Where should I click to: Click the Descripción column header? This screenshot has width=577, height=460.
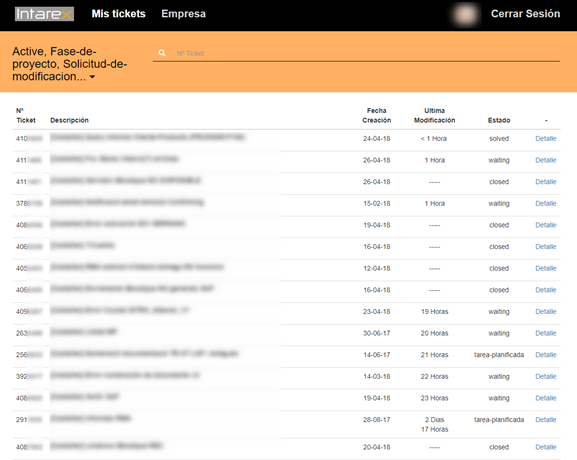tap(70, 120)
